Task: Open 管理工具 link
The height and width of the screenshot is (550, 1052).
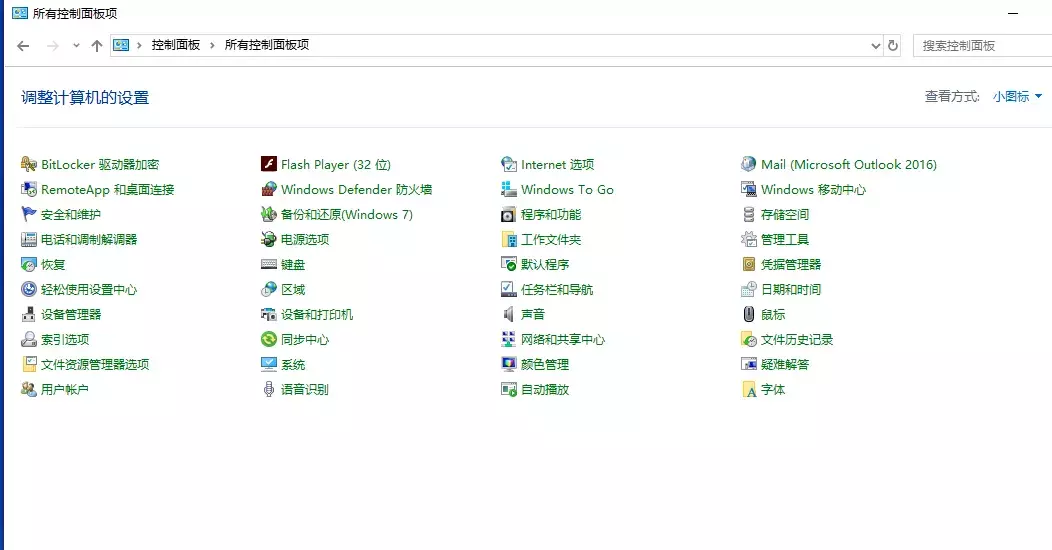Action: click(x=785, y=239)
